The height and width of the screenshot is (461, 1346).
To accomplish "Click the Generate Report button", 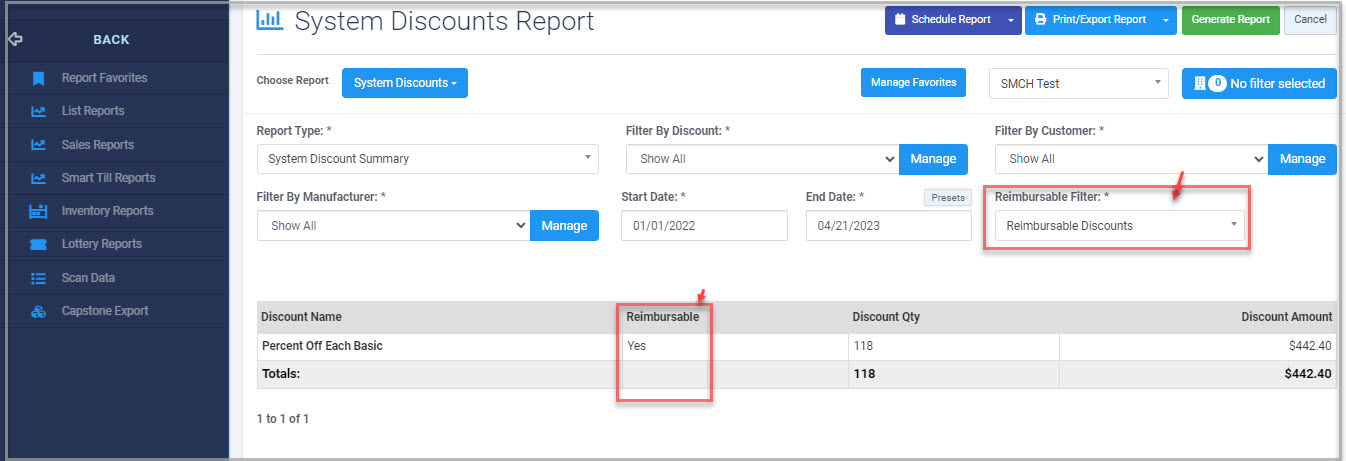I will (1230, 20).
